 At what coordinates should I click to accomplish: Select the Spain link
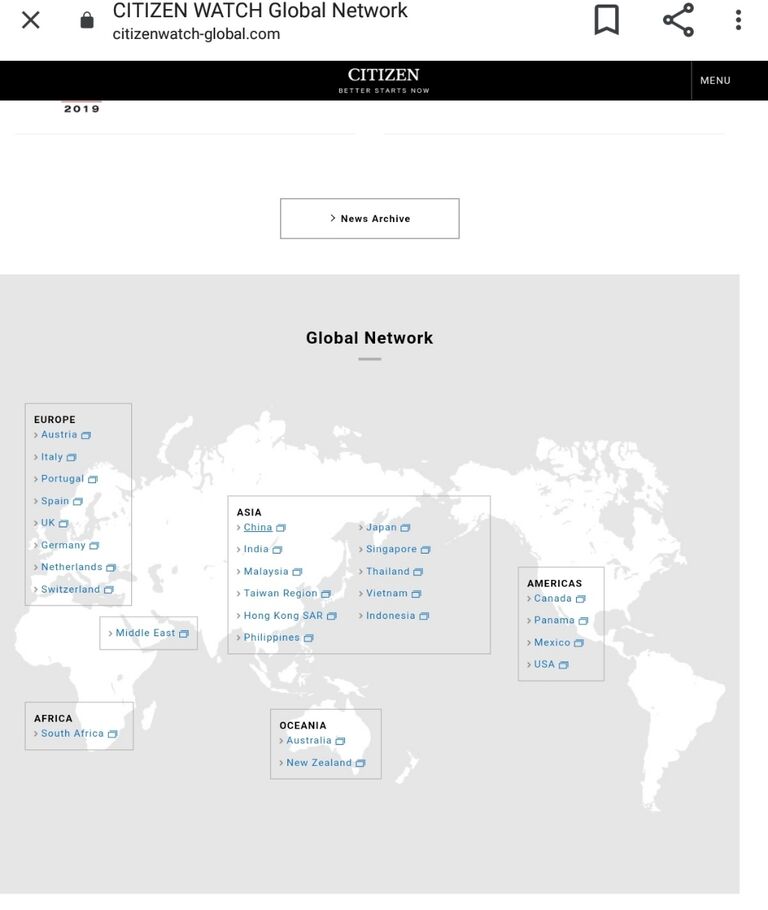55,501
